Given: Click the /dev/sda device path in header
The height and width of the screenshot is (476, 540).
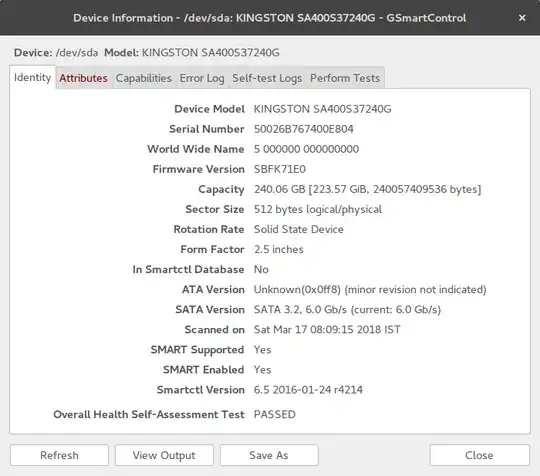Looking at the screenshot, I should pos(77,53).
